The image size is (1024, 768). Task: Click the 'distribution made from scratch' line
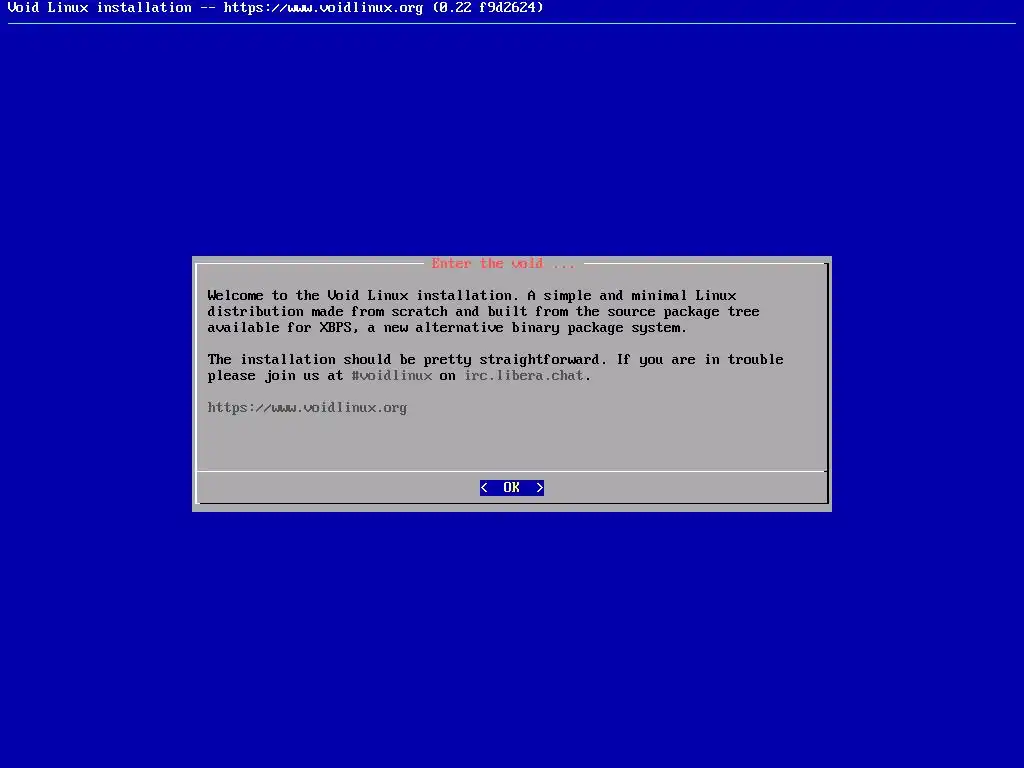click(x=483, y=312)
